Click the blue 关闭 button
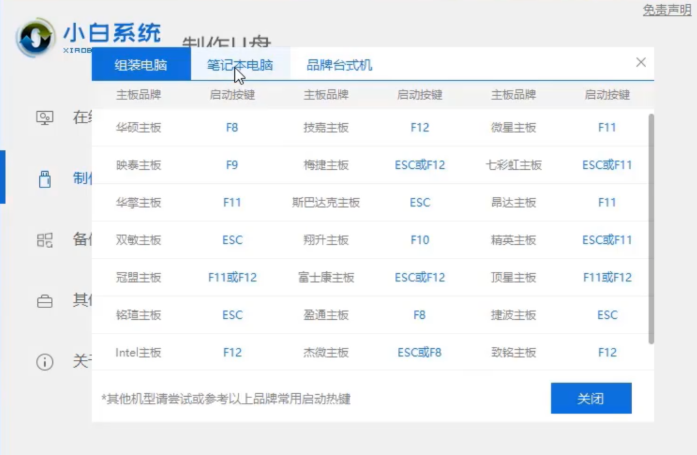This screenshot has width=697, height=455. [590, 398]
